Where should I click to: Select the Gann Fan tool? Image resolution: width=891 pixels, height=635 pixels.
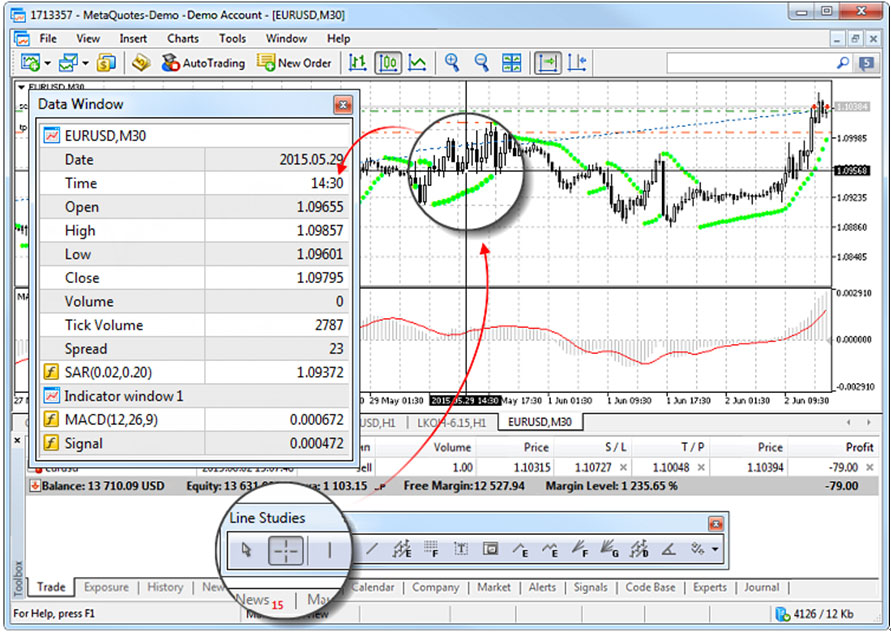(609, 549)
